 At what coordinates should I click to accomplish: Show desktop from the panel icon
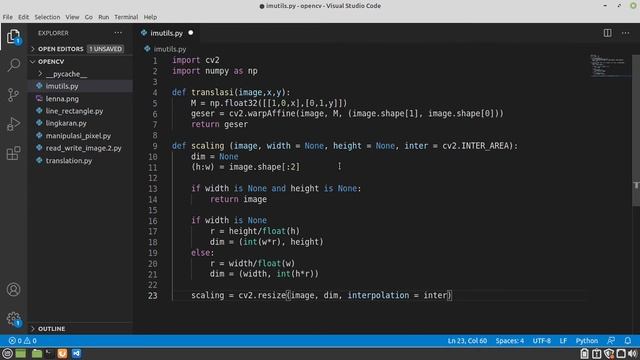pyautogui.click(x=20, y=353)
